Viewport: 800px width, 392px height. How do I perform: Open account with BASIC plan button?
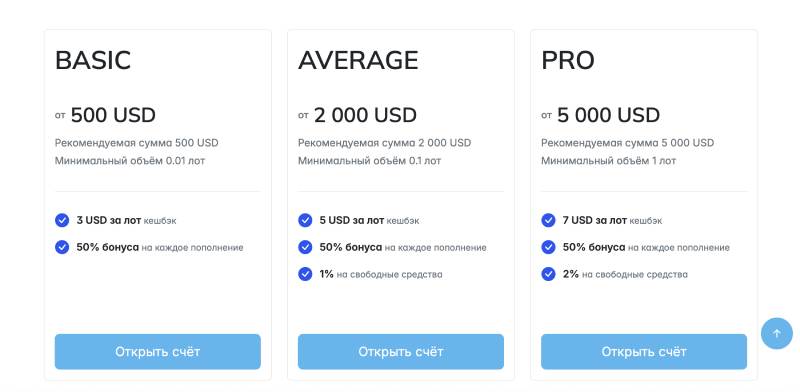tap(158, 352)
